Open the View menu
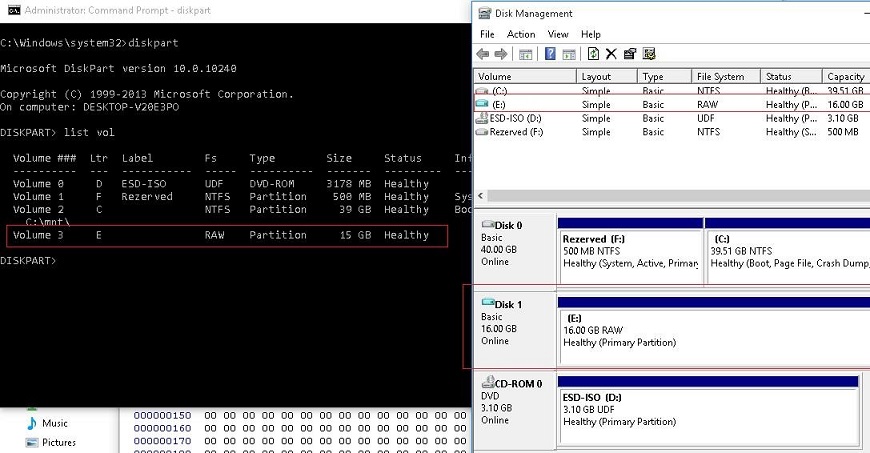Image resolution: width=870 pixels, height=453 pixels. [558, 34]
